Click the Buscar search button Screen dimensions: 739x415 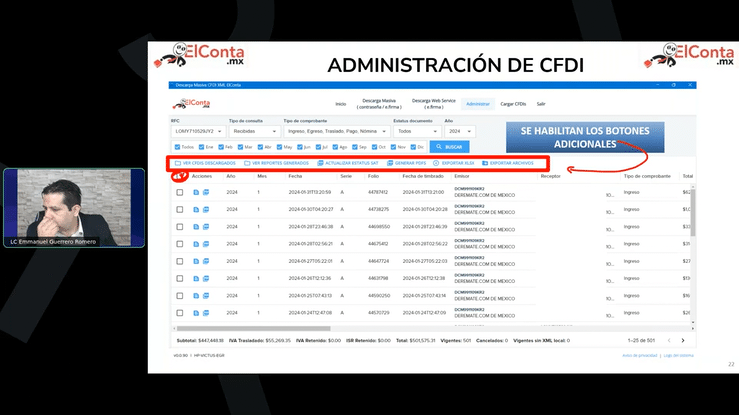(x=449, y=147)
